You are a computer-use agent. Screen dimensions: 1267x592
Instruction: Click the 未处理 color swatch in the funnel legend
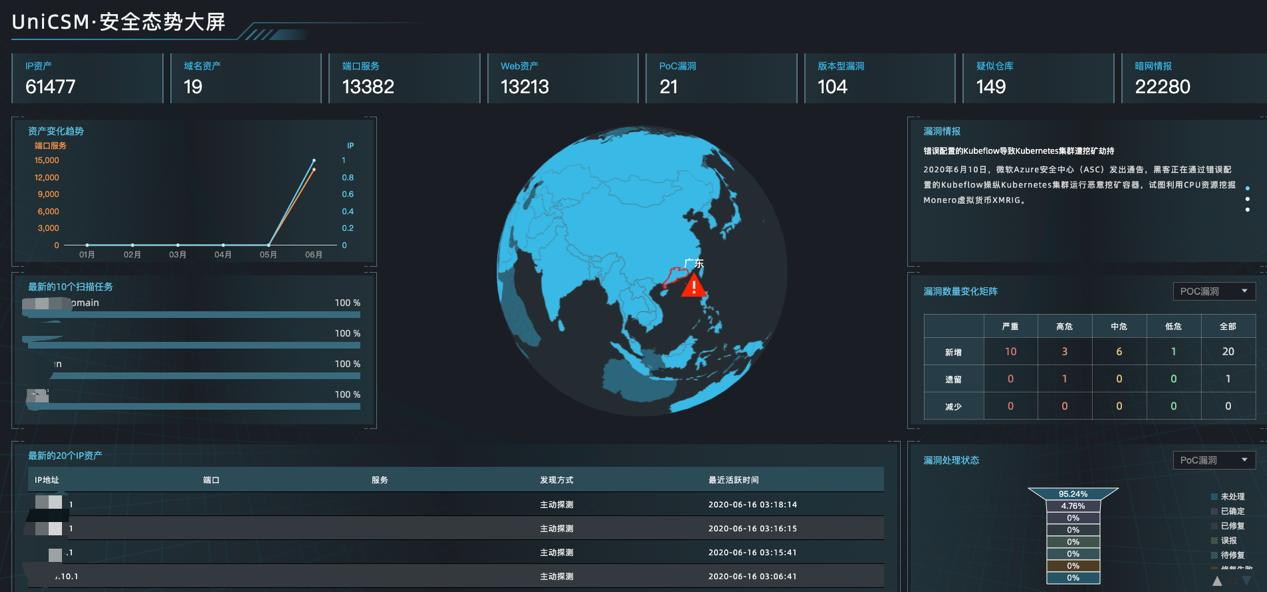click(1213, 497)
